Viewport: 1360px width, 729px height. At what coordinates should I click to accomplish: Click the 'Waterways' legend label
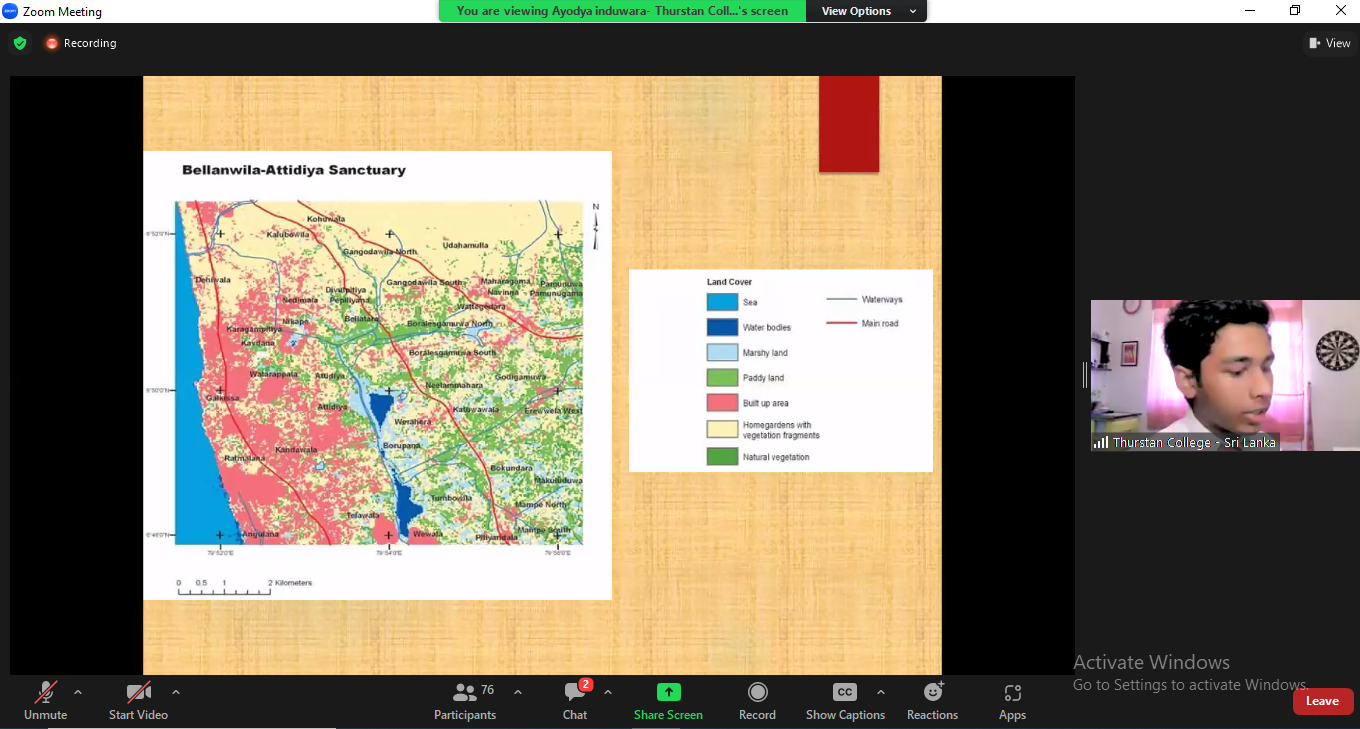[882, 299]
